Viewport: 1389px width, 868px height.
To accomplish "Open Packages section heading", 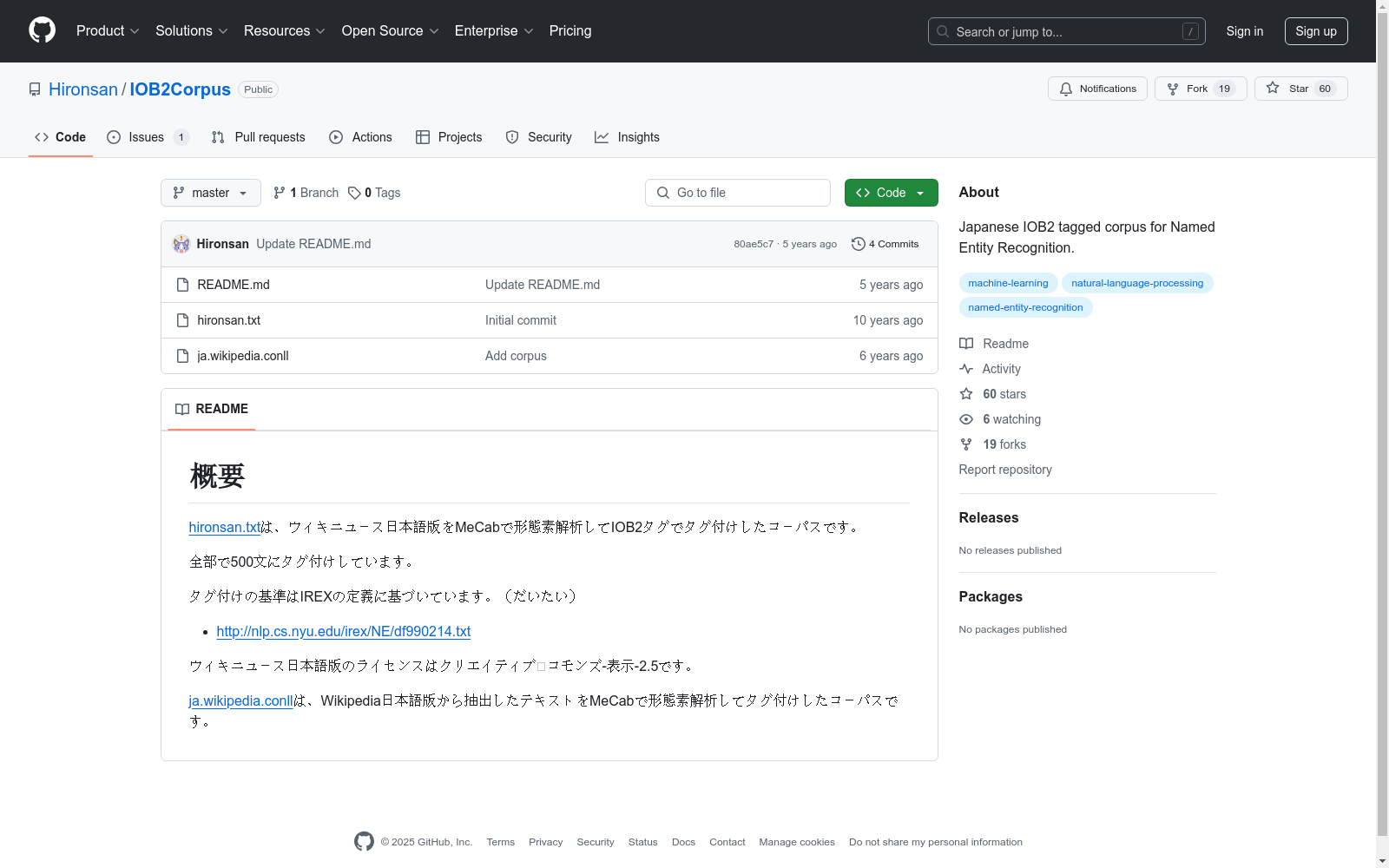I will (x=991, y=596).
